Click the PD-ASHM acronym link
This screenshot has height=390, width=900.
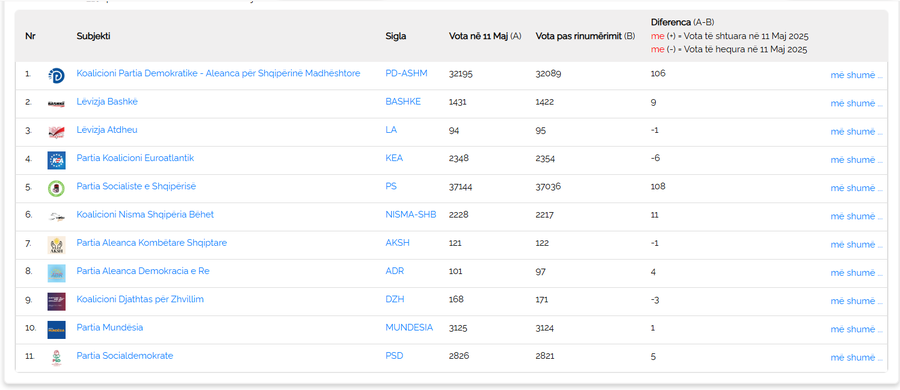click(406, 74)
